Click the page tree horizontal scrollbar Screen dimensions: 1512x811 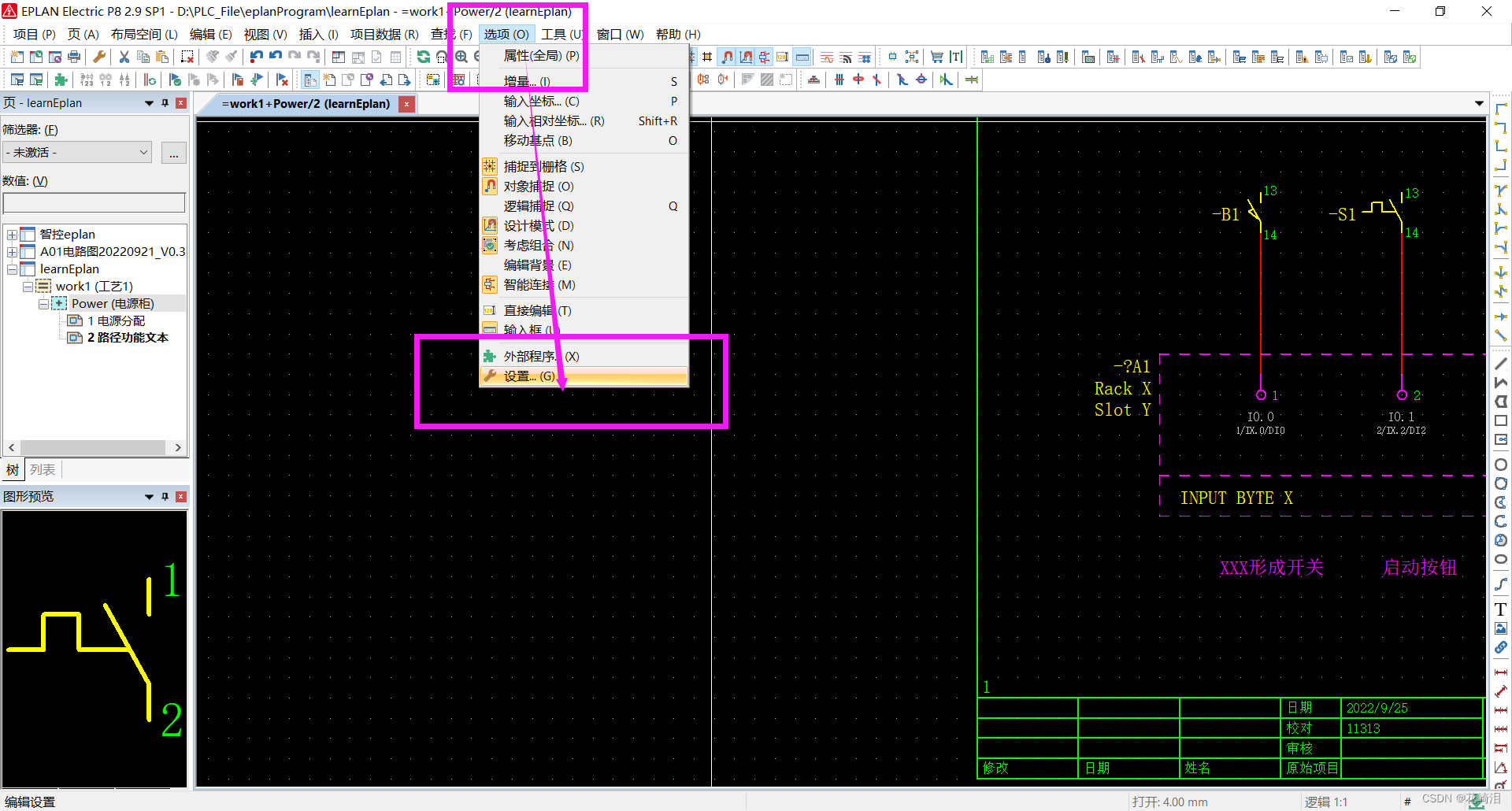[x=94, y=447]
